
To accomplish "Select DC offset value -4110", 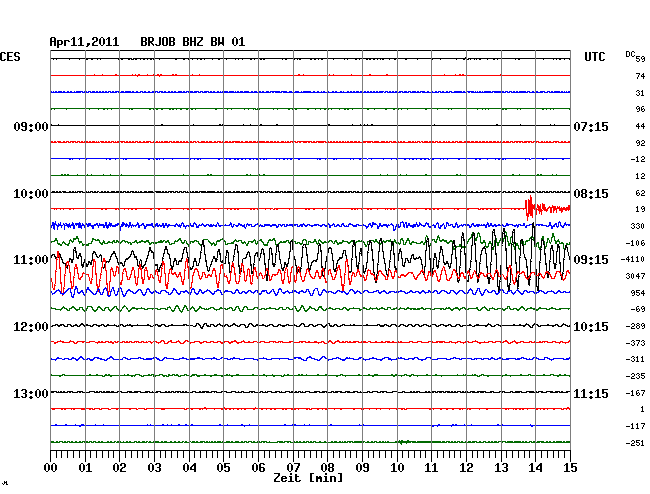I will click(x=633, y=259).
